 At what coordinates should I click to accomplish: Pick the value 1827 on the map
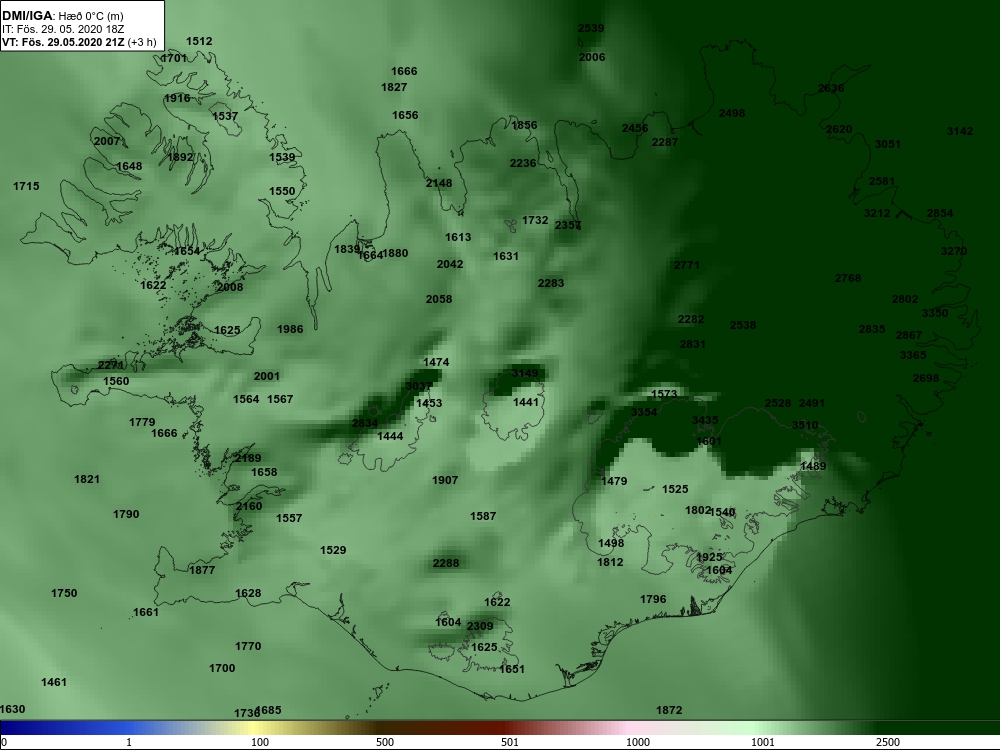(x=394, y=87)
